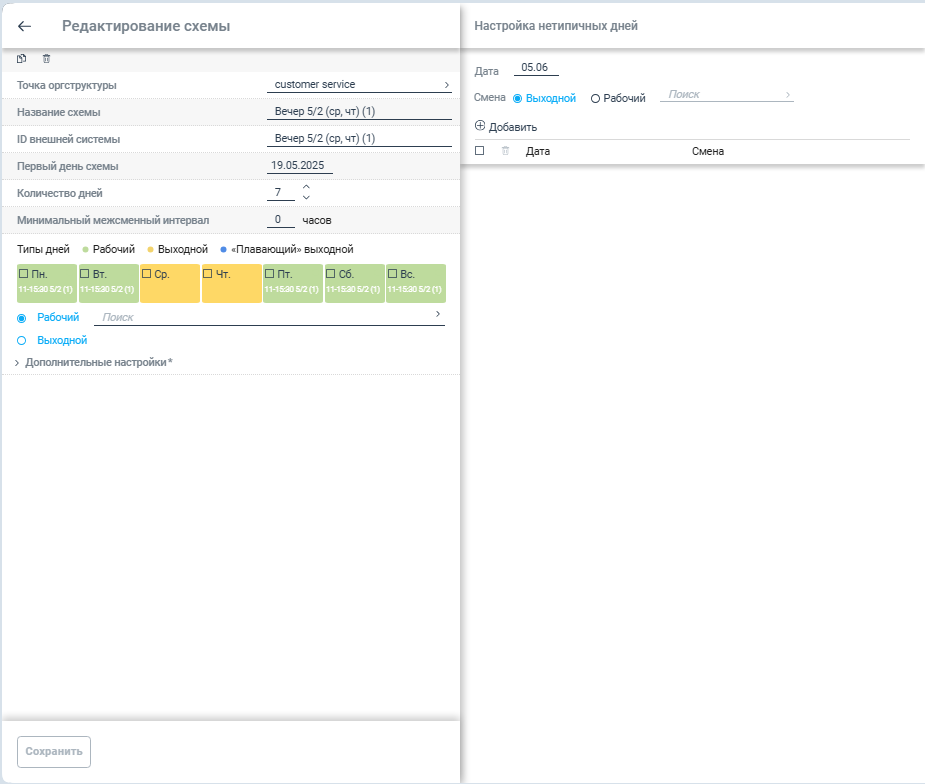Image resolution: width=925 pixels, height=784 pixels.
Task: Click the Дата field showing 05.06
Action: [x=536, y=68]
